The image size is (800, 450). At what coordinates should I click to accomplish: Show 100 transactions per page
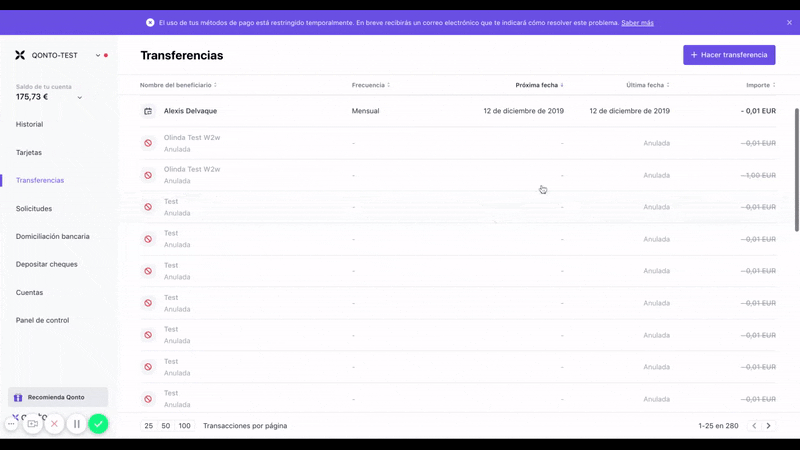[184, 426]
